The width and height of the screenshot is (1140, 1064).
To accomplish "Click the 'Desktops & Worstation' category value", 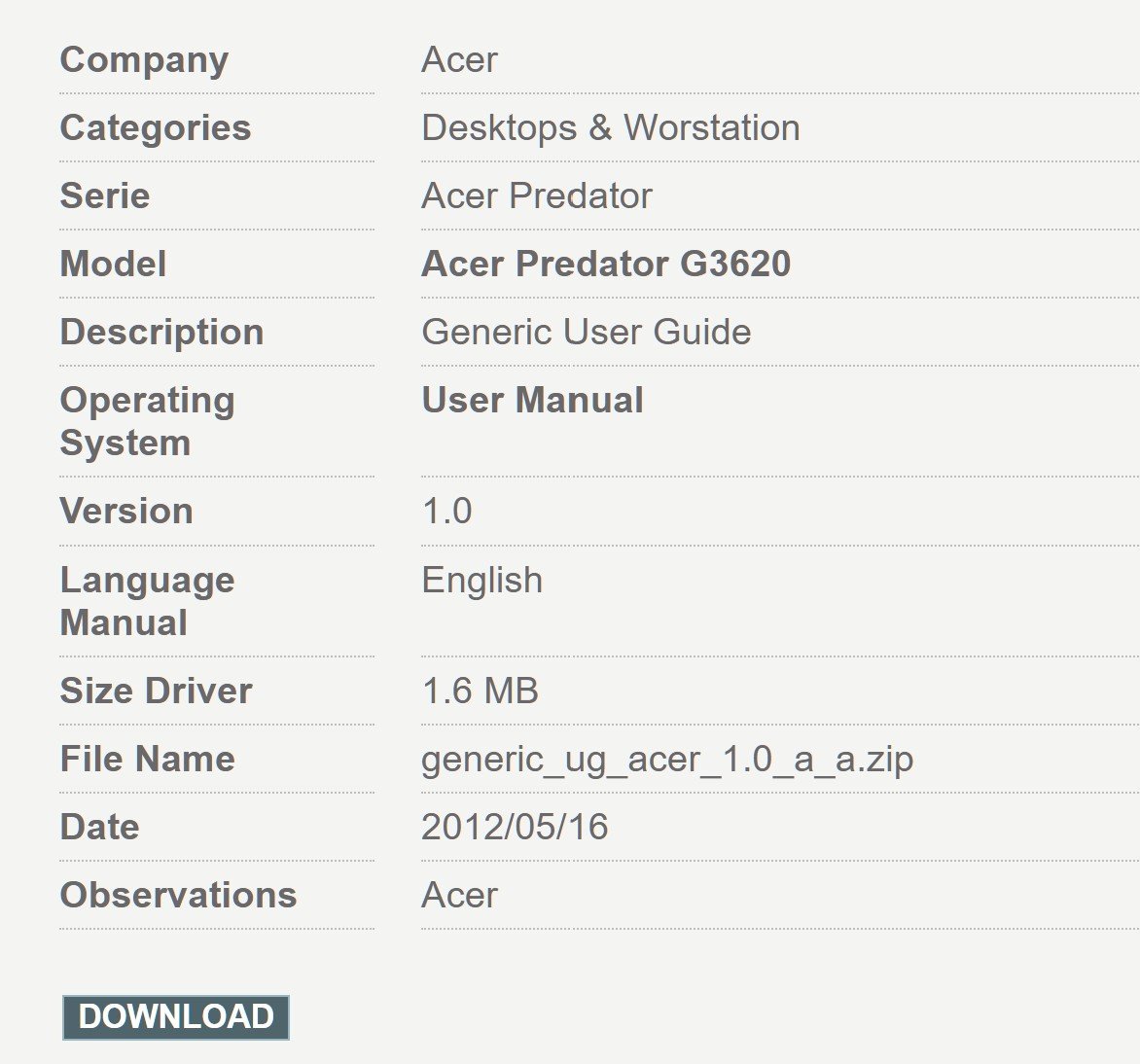I will (611, 128).
